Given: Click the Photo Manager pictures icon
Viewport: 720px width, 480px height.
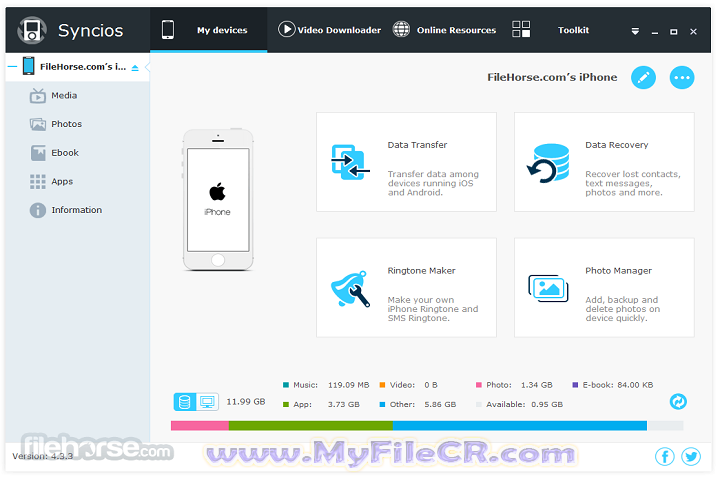Looking at the screenshot, I should 548,288.
